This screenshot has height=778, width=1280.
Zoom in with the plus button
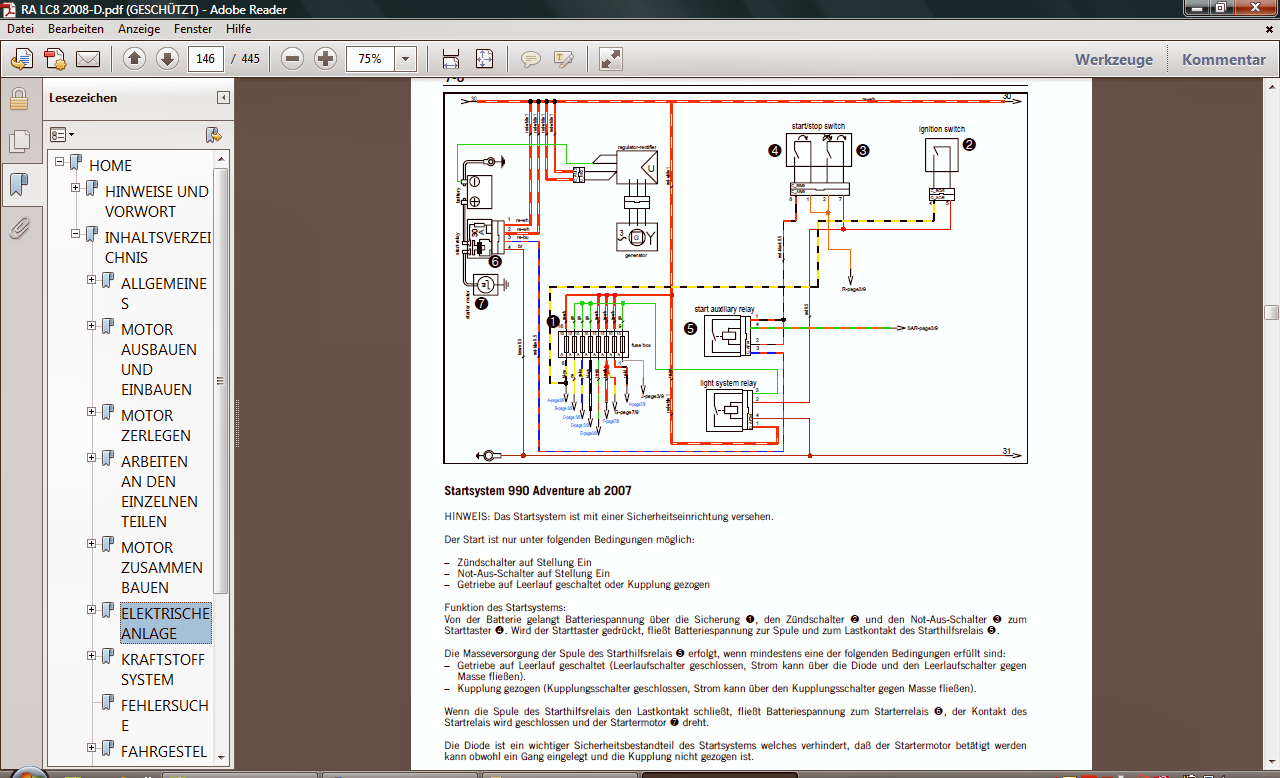pos(325,59)
